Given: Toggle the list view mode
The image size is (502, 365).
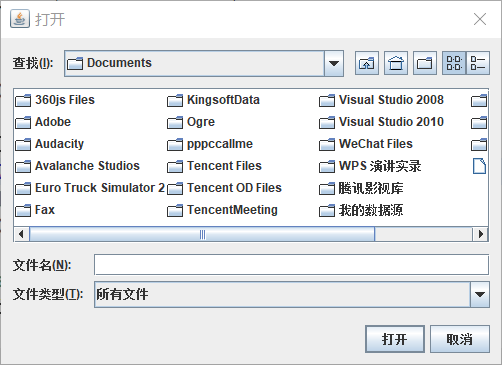Looking at the screenshot, I should click(x=454, y=63).
